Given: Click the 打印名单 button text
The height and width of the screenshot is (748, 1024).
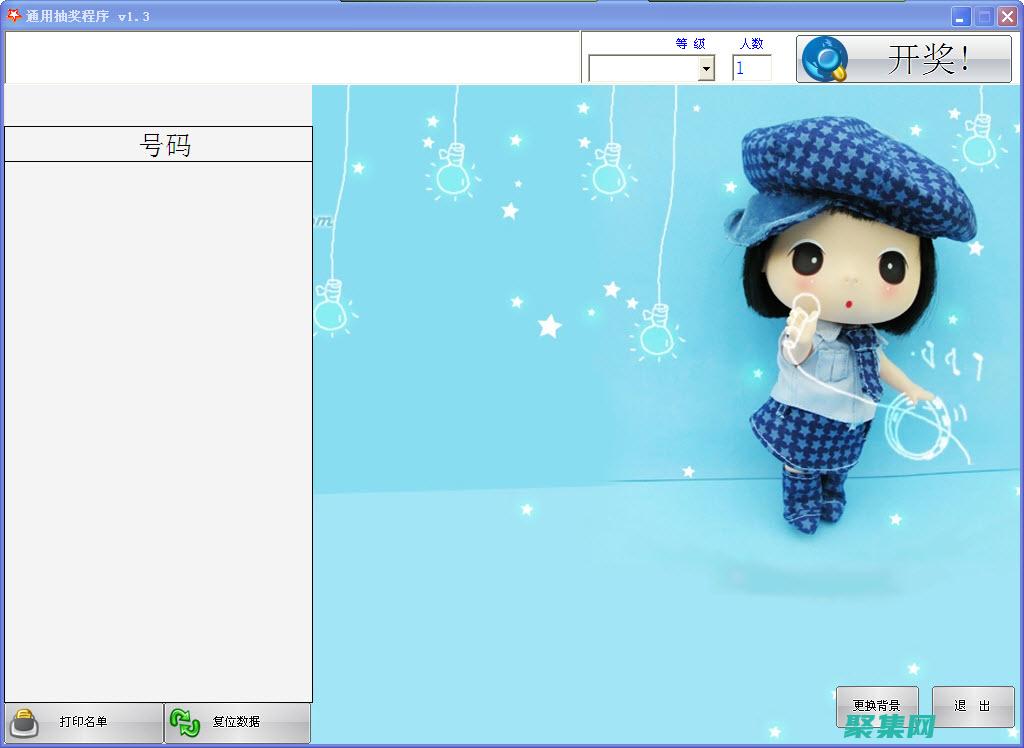Looking at the screenshot, I should click(83, 722).
